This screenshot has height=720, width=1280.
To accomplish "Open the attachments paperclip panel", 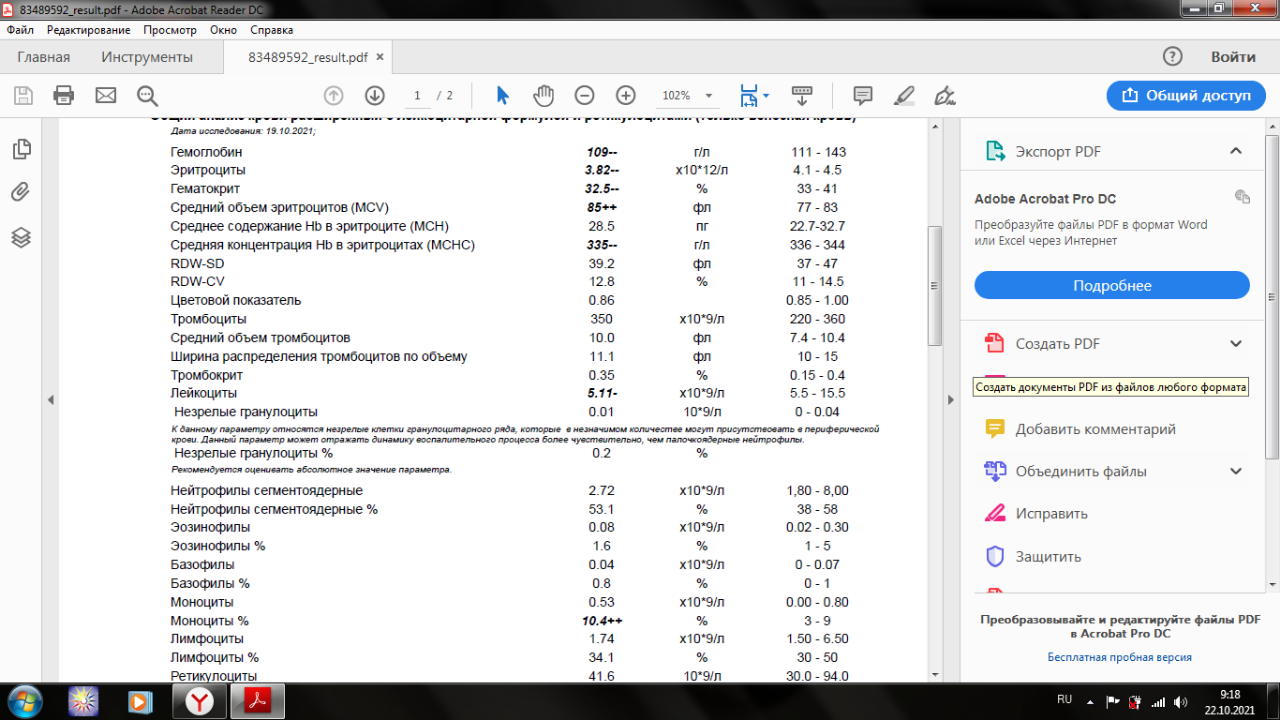I will pyautogui.click(x=21, y=192).
